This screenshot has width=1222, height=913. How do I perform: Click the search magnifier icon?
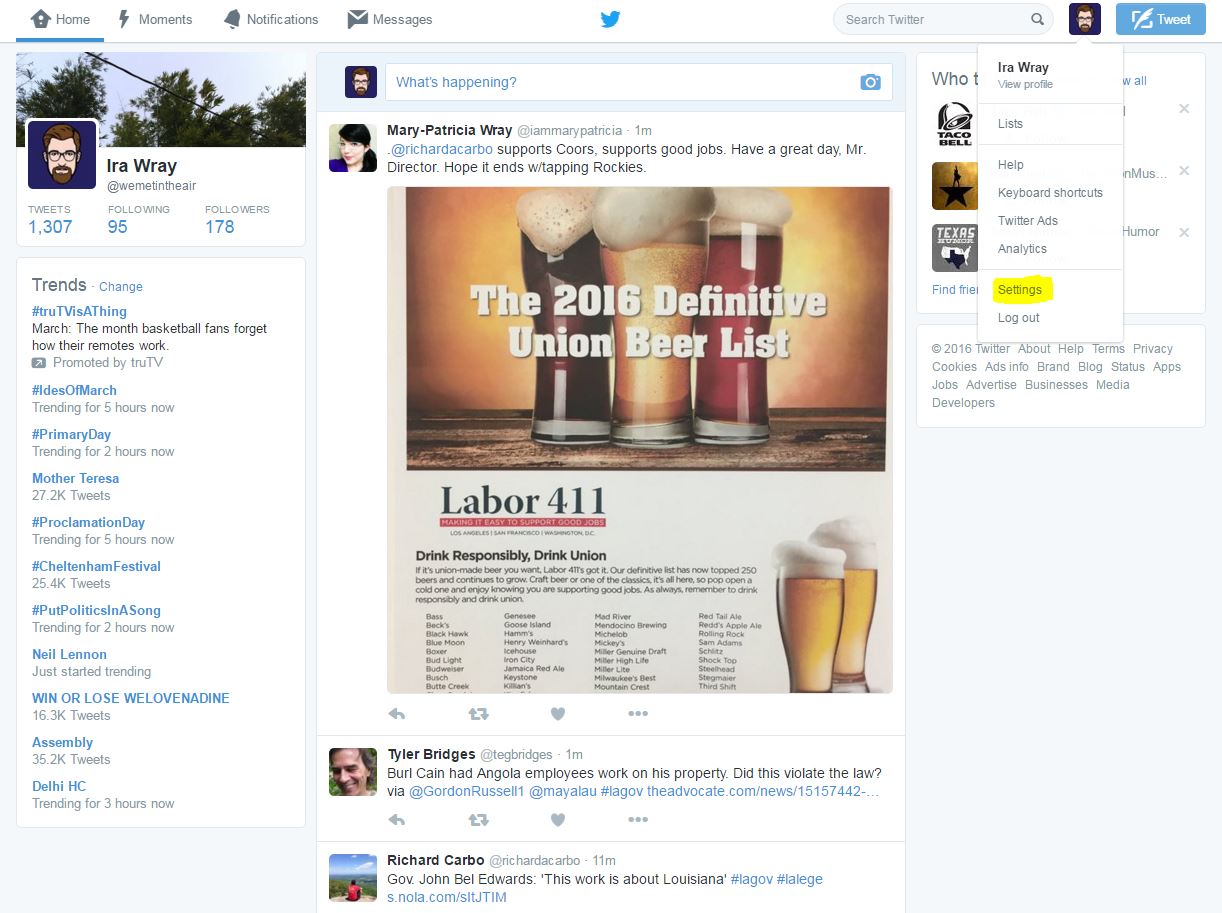[1037, 19]
